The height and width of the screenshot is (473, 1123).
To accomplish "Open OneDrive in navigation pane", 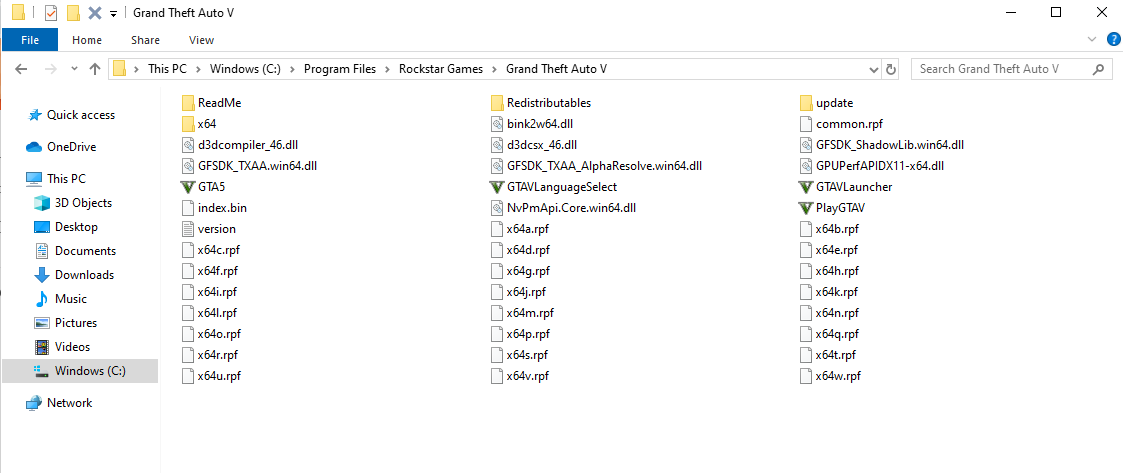I will click(71, 147).
